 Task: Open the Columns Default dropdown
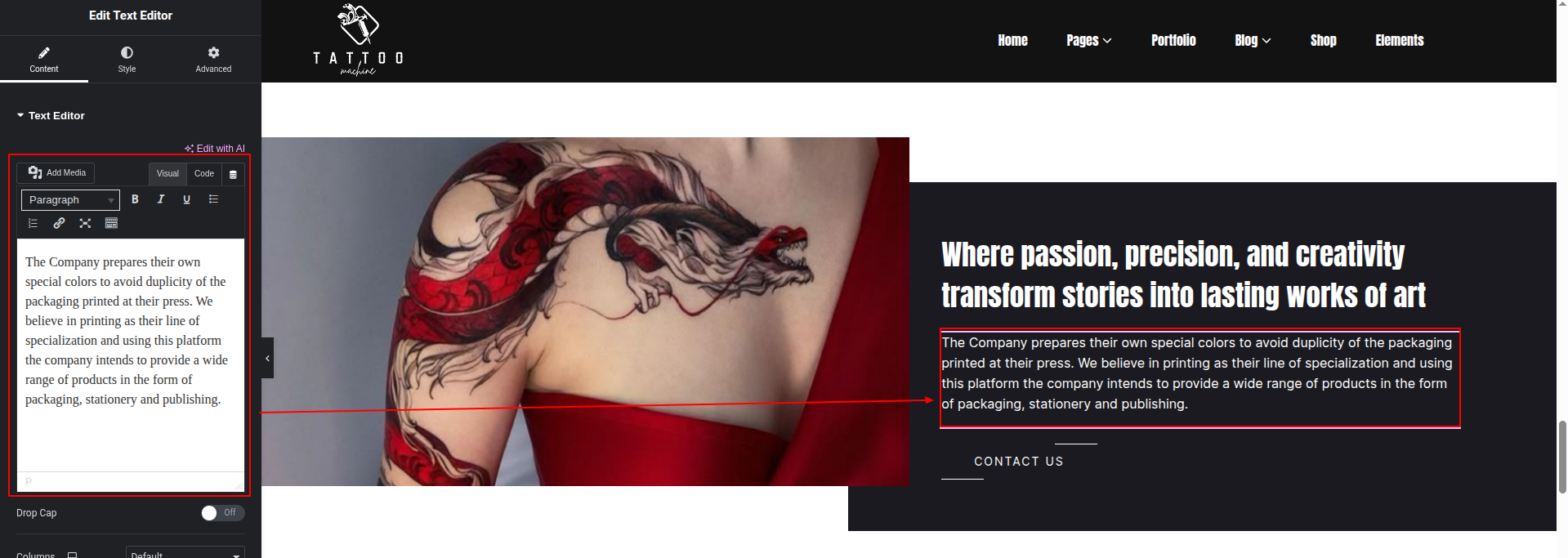tap(185, 553)
